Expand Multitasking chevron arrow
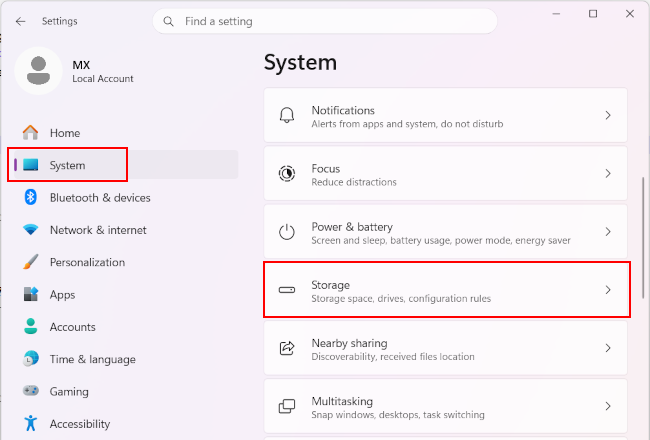Screen dimensions: 650x440 [x=608, y=406]
